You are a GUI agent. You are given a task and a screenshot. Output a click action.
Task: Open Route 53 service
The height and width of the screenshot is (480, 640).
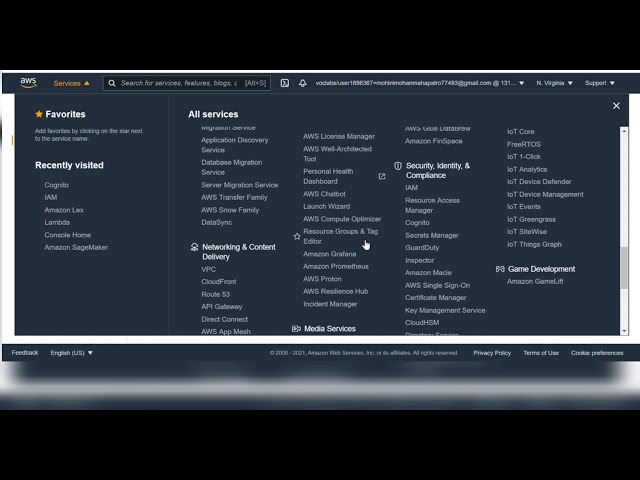pyautogui.click(x=215, y=294)
